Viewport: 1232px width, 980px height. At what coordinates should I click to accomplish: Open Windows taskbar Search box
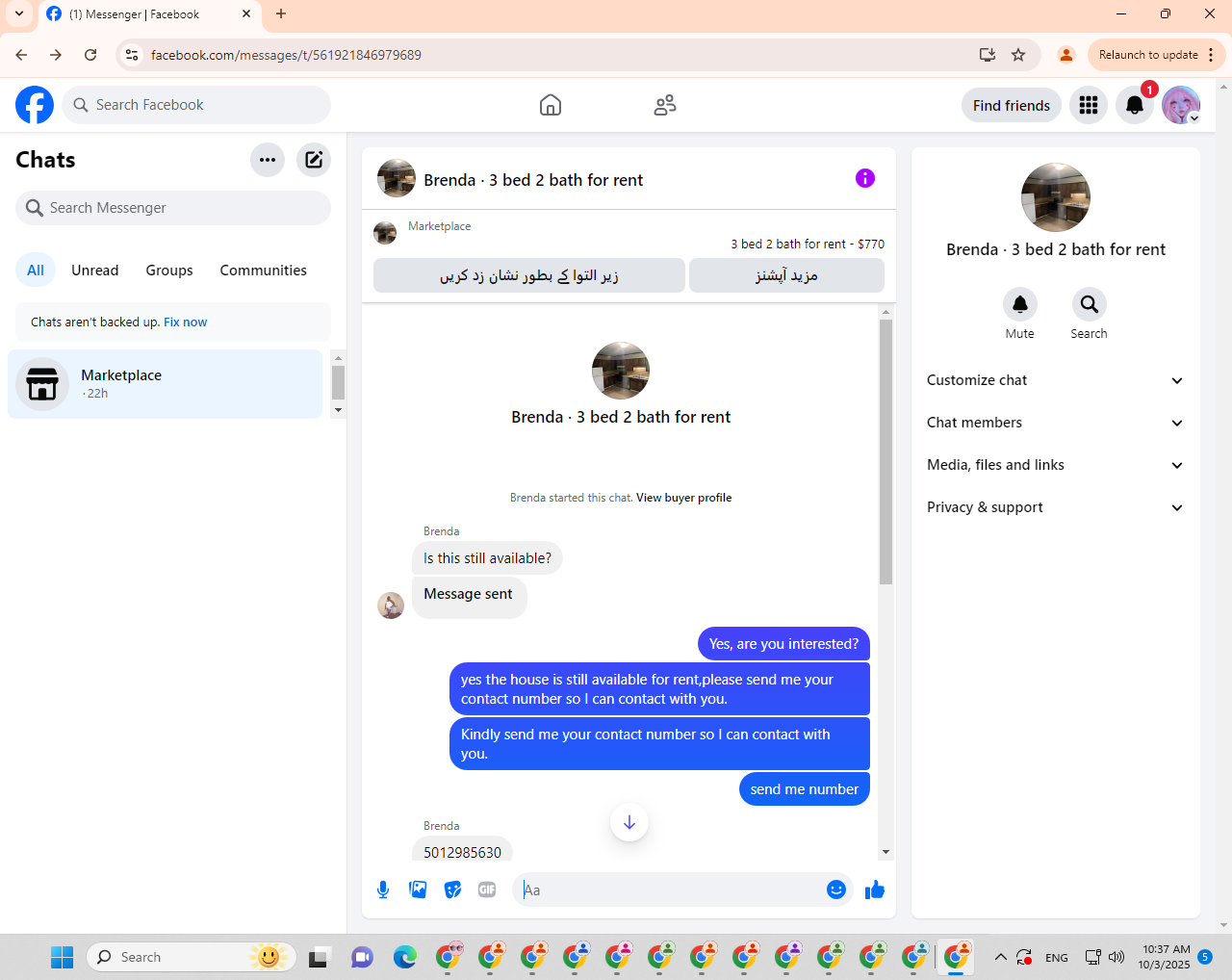[191, 957]
